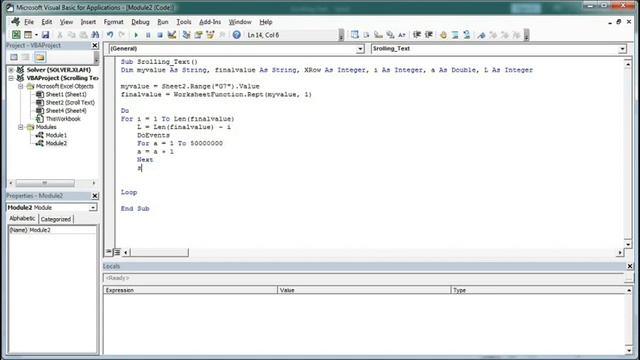640x360 pixels.
Task: Click the Quick Info icon
Action: click(378, 35)
